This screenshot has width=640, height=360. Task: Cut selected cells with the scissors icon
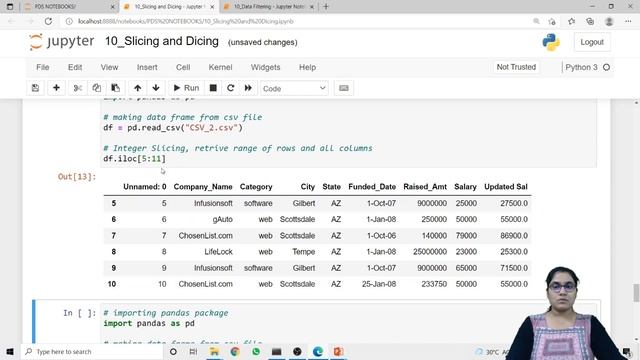pyautogui.click(x=78, y=88)
